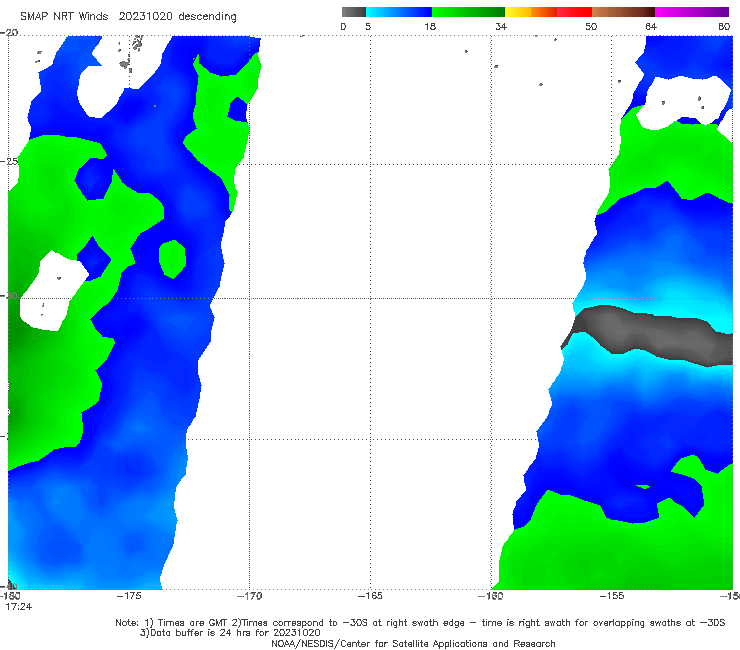This screenshot has width=740, height=650.
Task: Click the magenta-purple segment of the color bar
Action: pos(692,12)
